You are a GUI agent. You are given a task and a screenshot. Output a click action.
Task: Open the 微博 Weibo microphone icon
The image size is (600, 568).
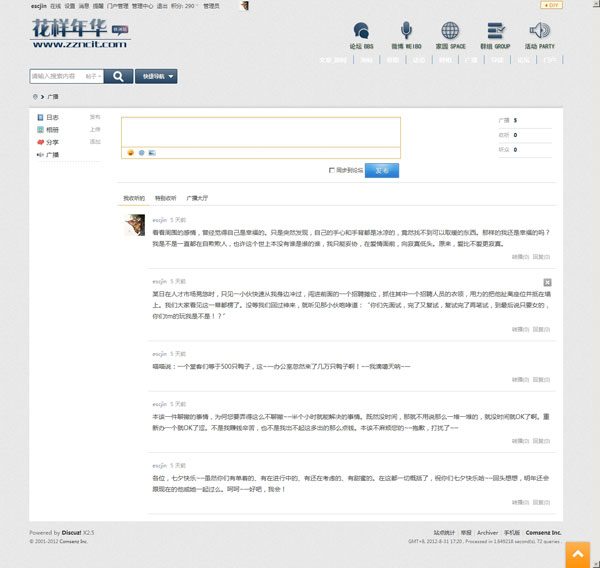[405, 31]
